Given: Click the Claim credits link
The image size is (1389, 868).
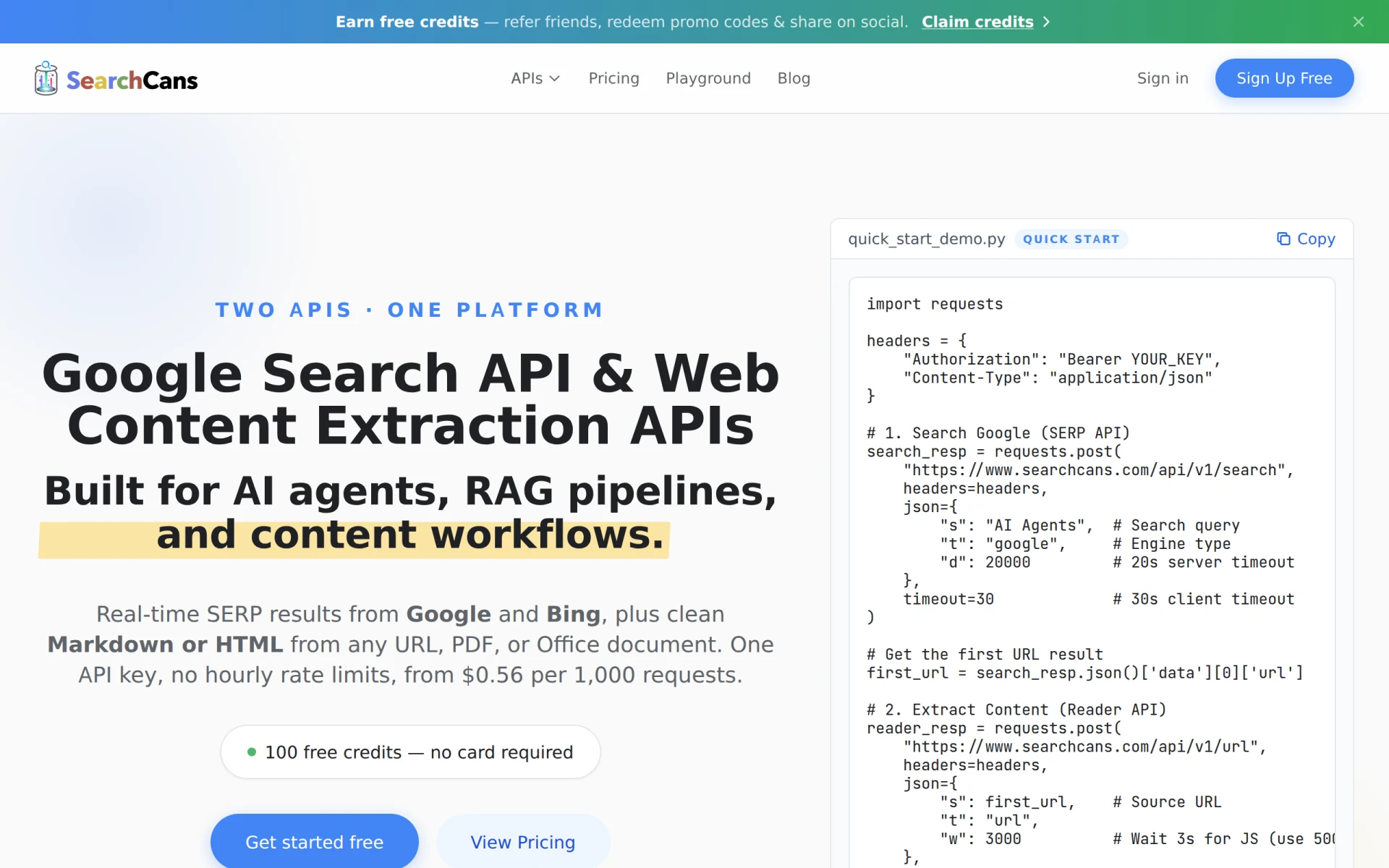Looking at the screenshot, I should [x=977, y=22].
